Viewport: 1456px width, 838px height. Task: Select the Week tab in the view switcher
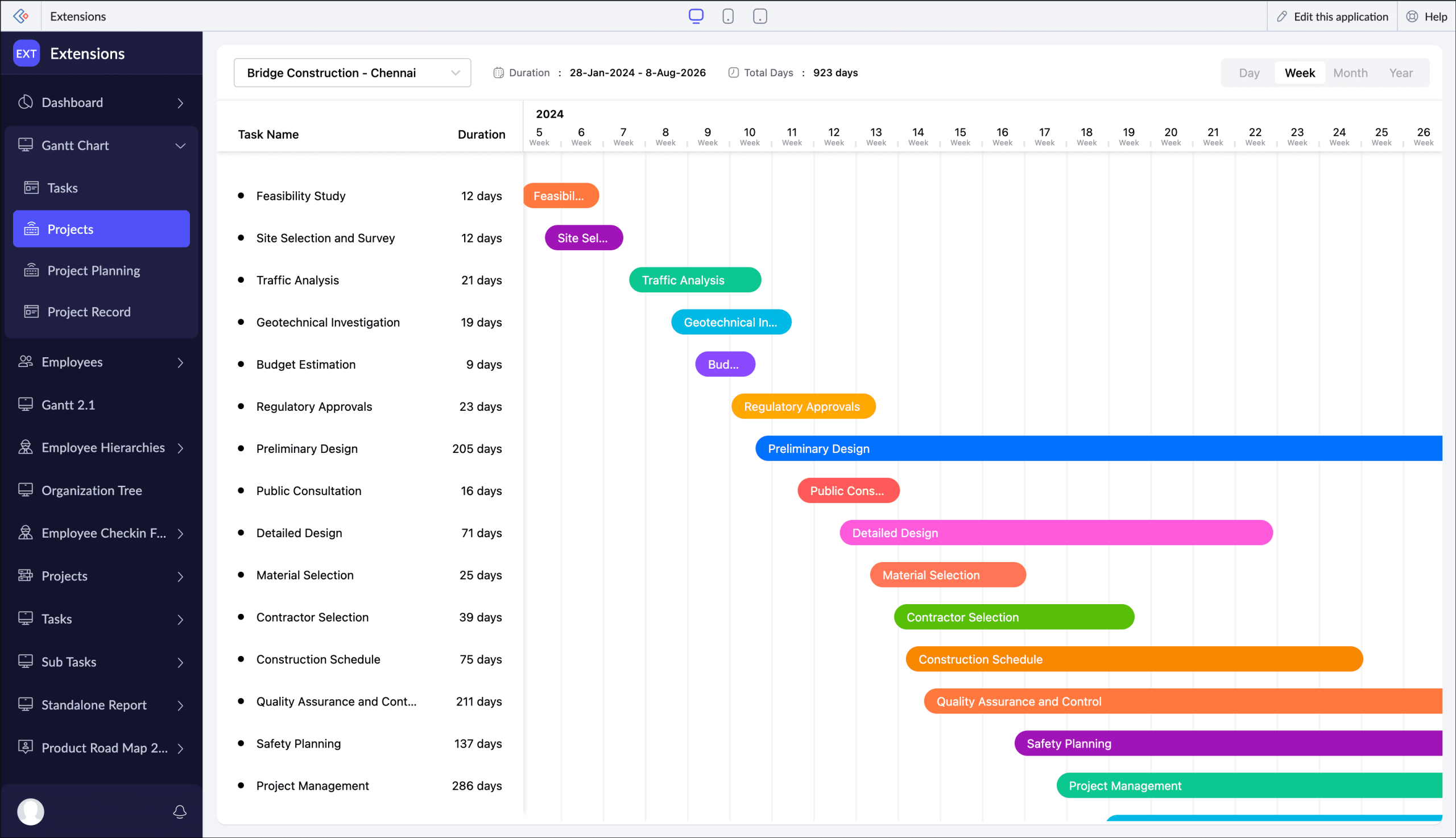pyautogui.click(x=1300, y=72)
